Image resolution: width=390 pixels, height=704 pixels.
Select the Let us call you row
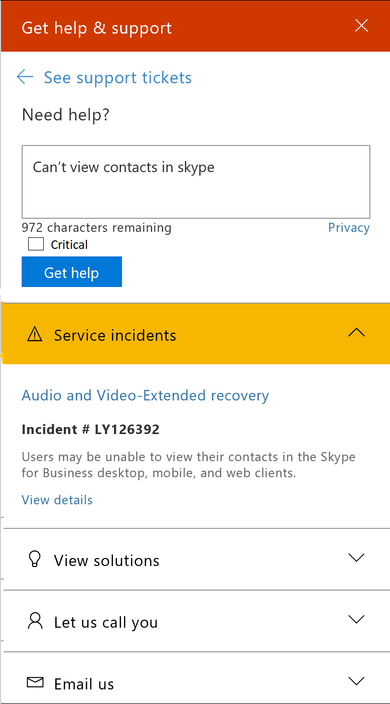(196, 621)
